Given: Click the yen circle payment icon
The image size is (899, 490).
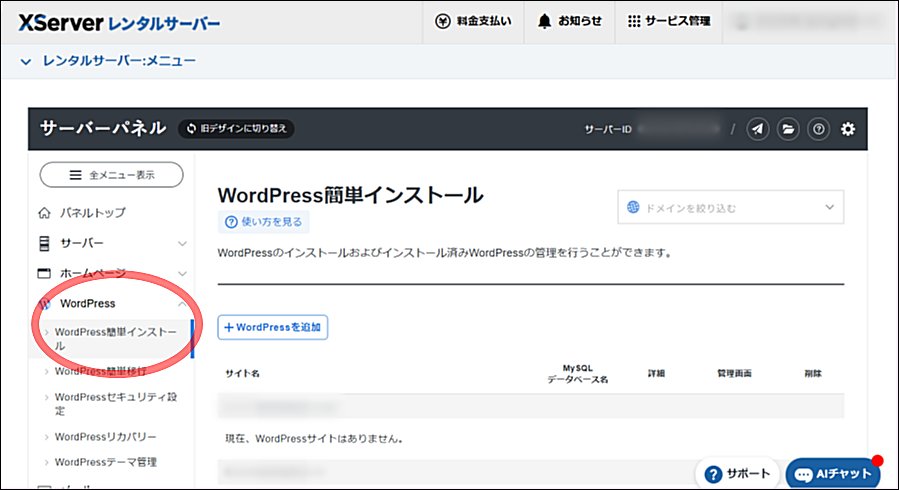Looking at the screenshot, I should (x=443, y=21).
